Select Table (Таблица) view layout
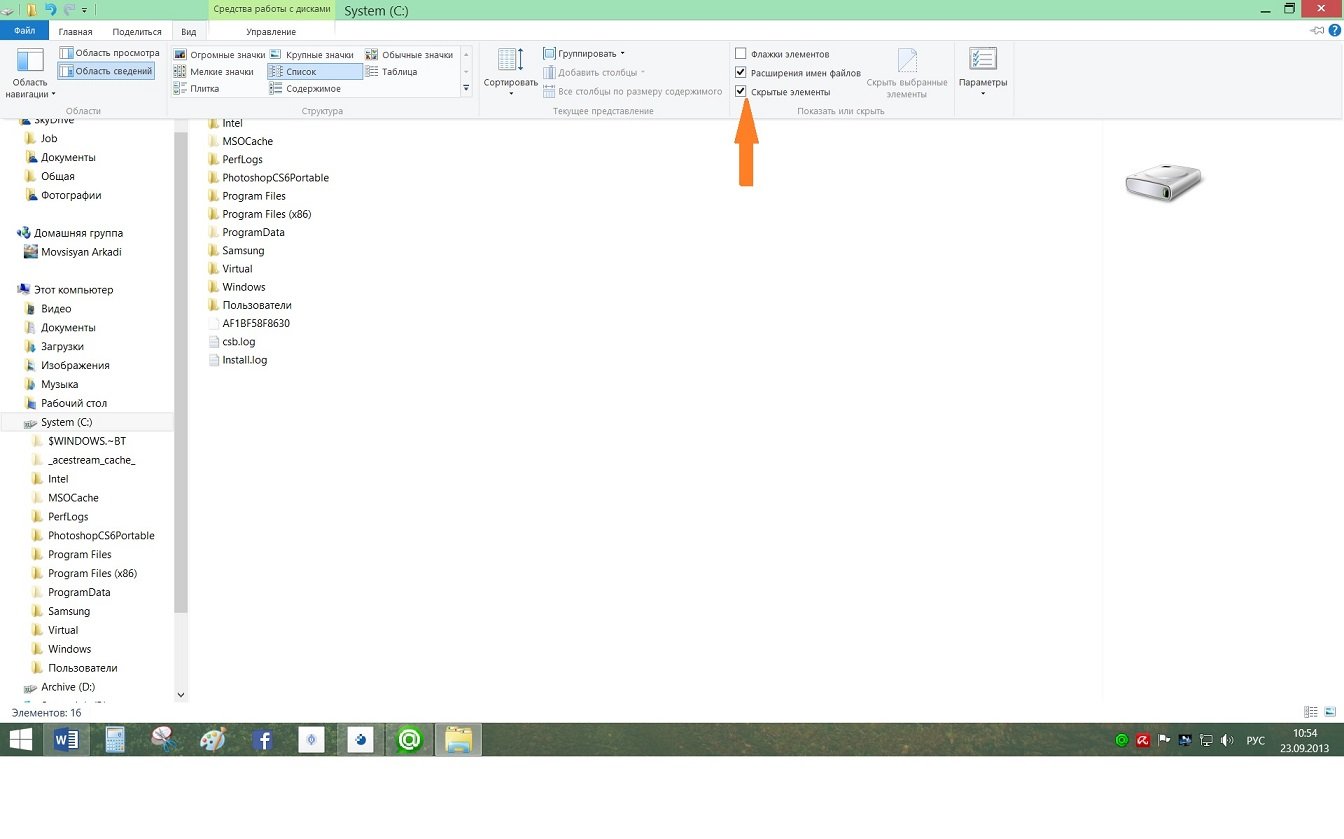The image size is (1344, 839). [x=398, y=72]
